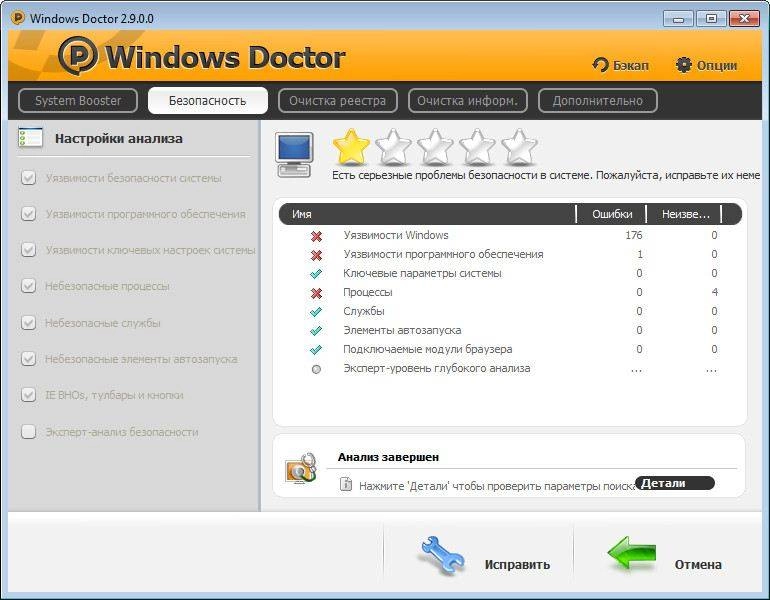Click green check beside Подключаемые модули браузера
The height and width of the screenshot is (600, 770).
316,350
